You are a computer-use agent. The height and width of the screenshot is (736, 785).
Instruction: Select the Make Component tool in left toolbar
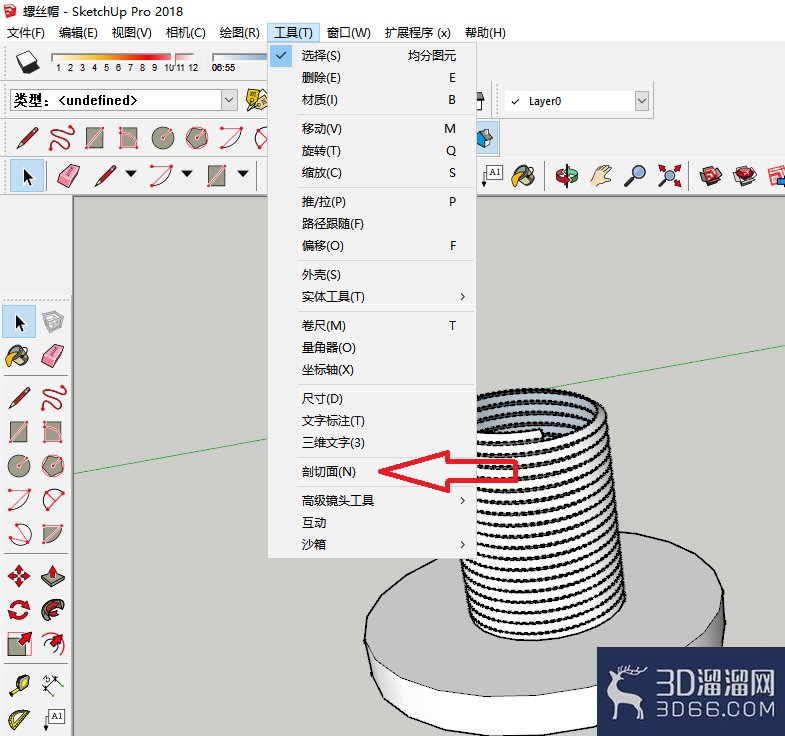click(53, 322)
